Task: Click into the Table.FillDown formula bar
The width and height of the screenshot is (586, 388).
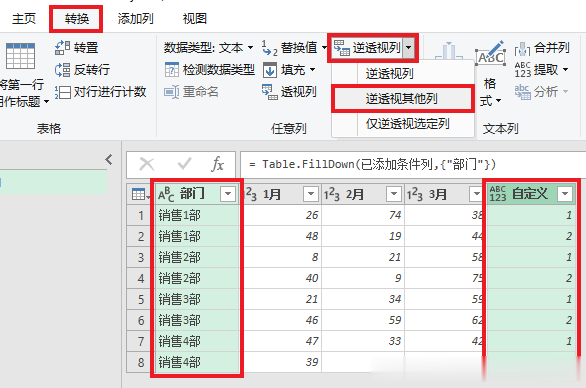Action: click(x=413, y=164)
